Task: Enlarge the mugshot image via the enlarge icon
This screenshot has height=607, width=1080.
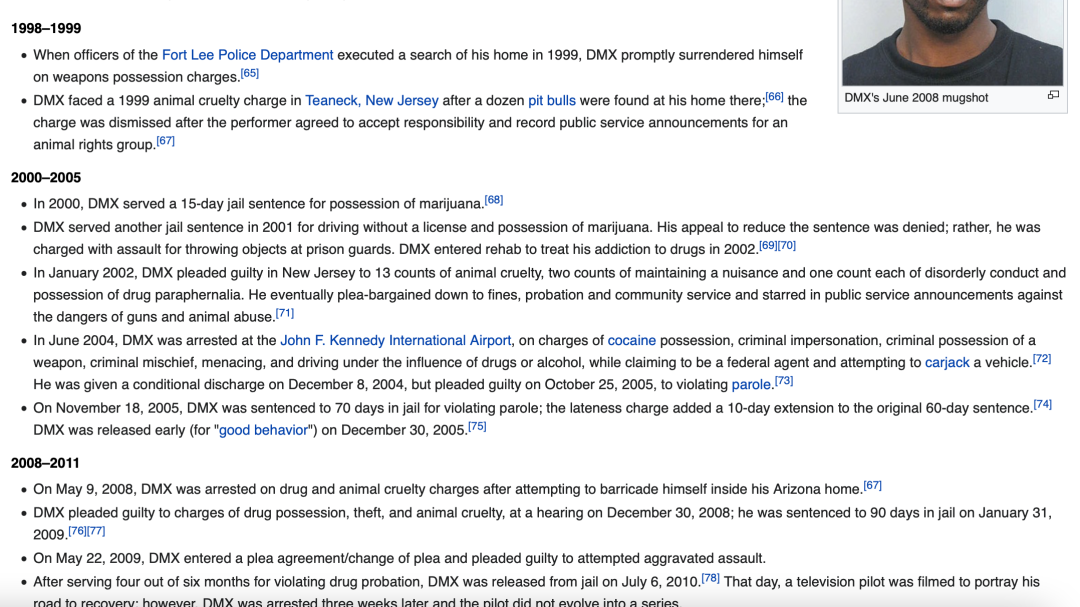Action: pyautogui.click(x=1053, y=96)
